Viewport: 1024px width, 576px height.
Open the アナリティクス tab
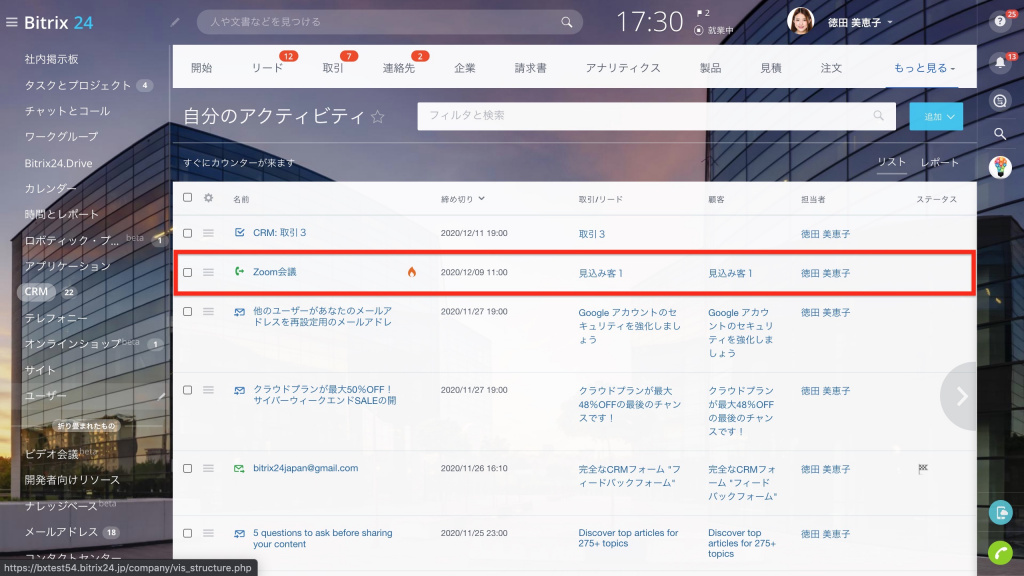623,68
